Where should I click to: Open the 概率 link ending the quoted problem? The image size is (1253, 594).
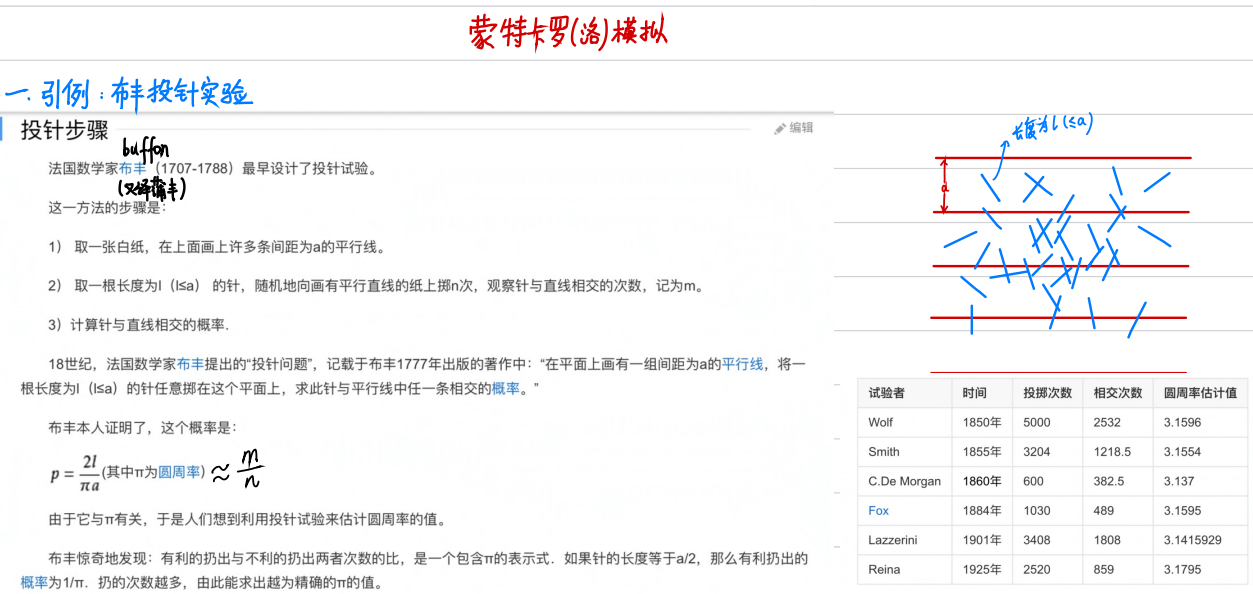coord(505,388)
